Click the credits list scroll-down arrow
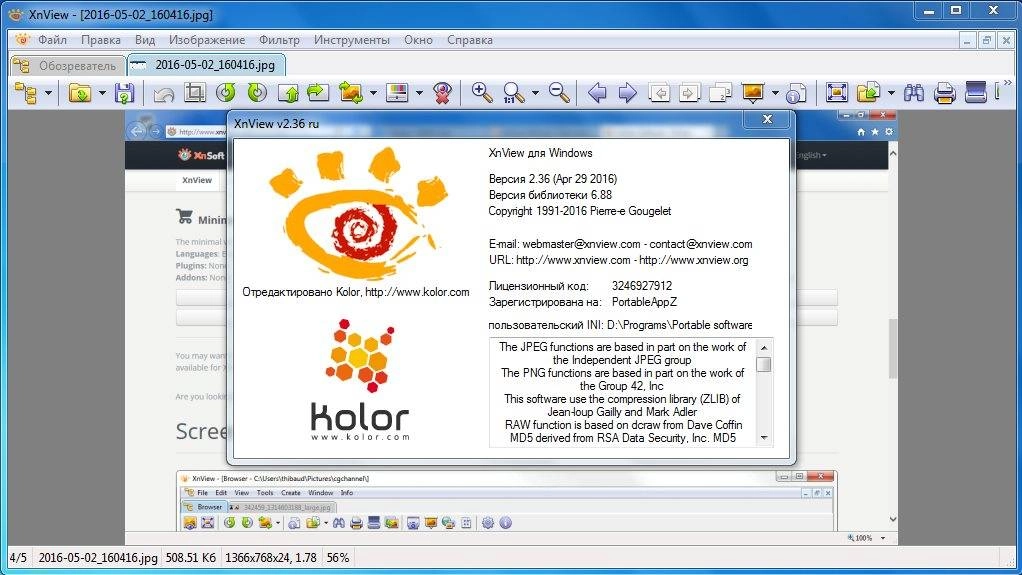The width and height of the screenshot is (1022, 575). pos(764,437)
